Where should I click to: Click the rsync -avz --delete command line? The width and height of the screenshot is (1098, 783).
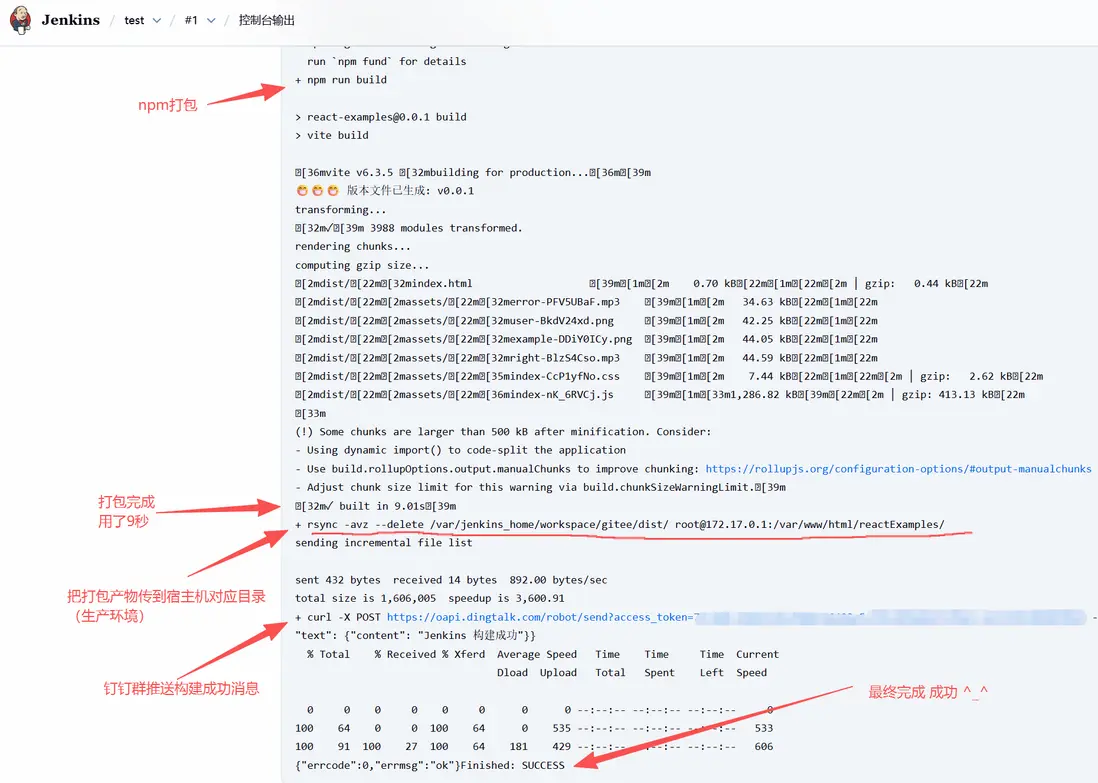point(620,525)
